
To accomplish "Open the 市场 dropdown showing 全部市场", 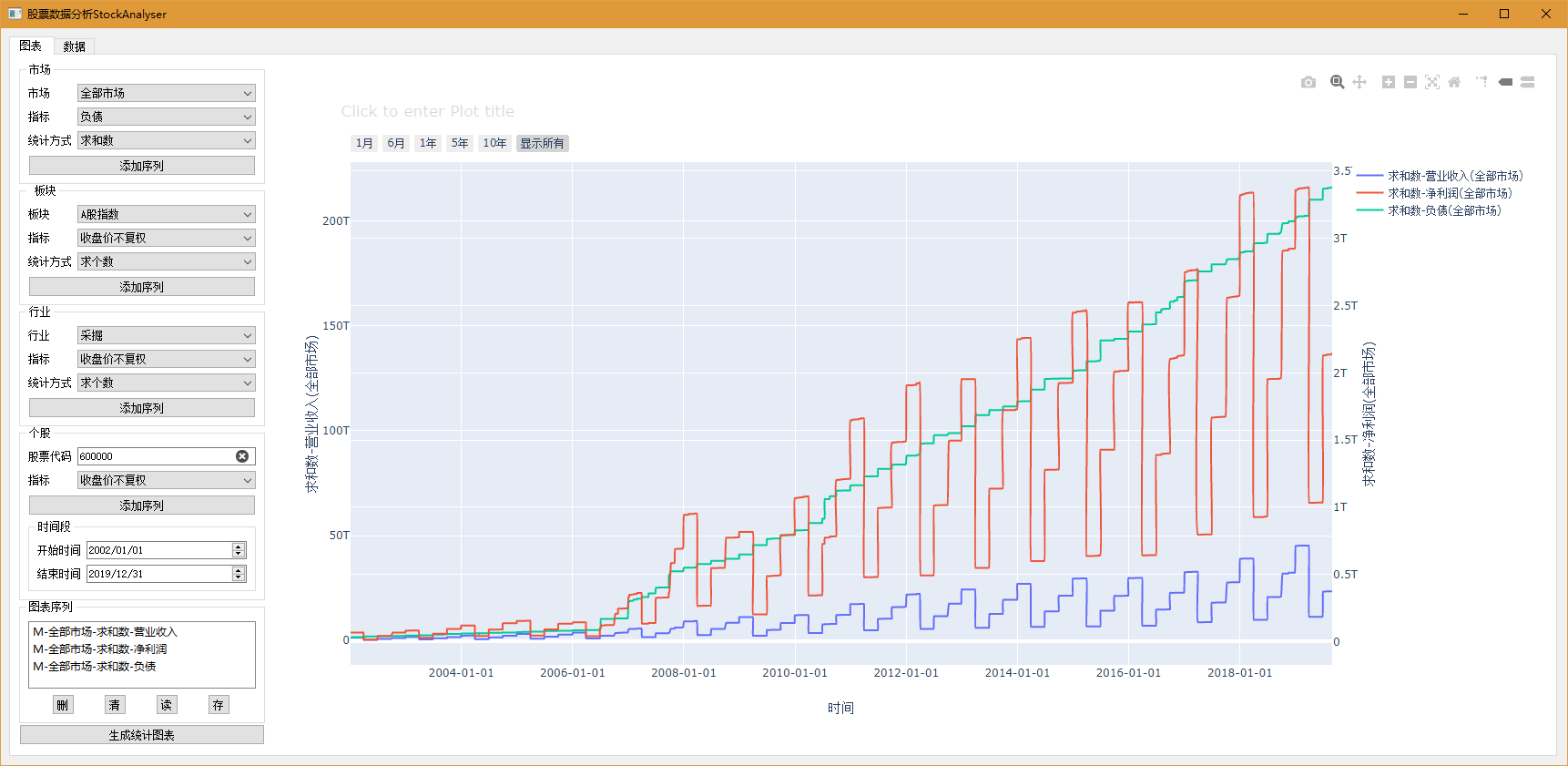I will (166, 93).
